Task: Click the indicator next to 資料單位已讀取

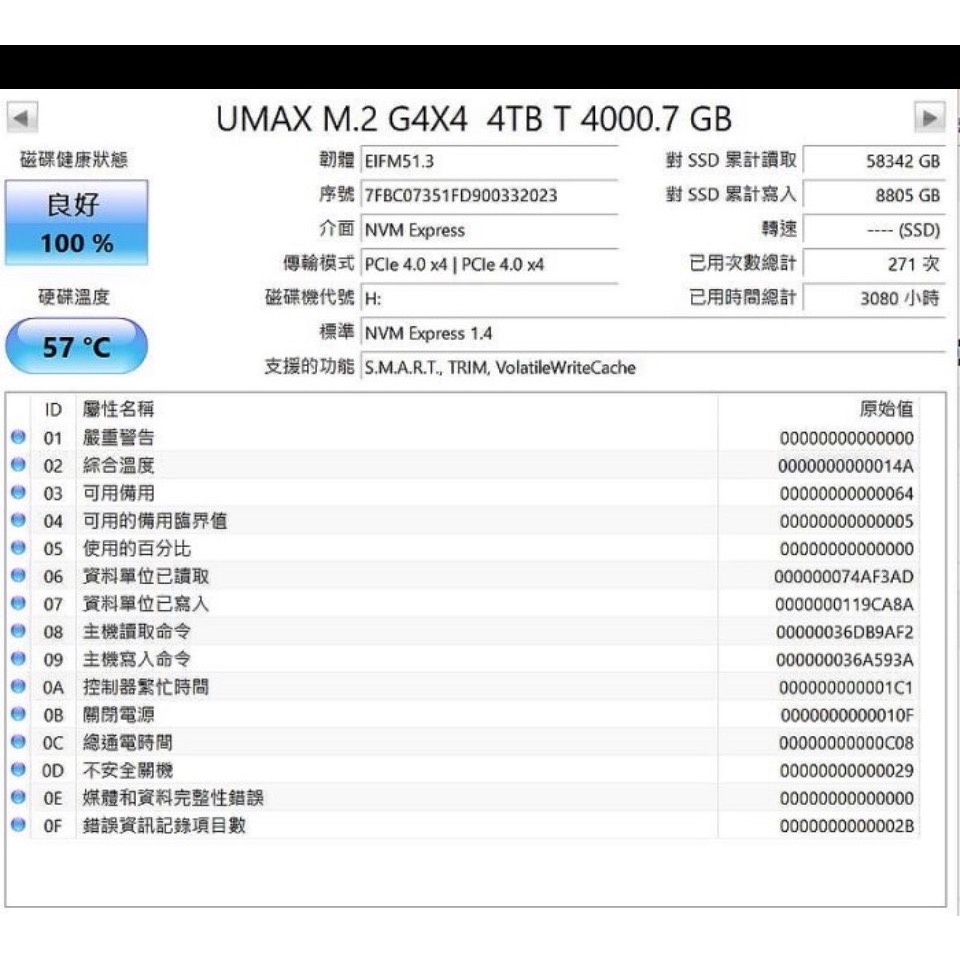Action: click(17, 576)
